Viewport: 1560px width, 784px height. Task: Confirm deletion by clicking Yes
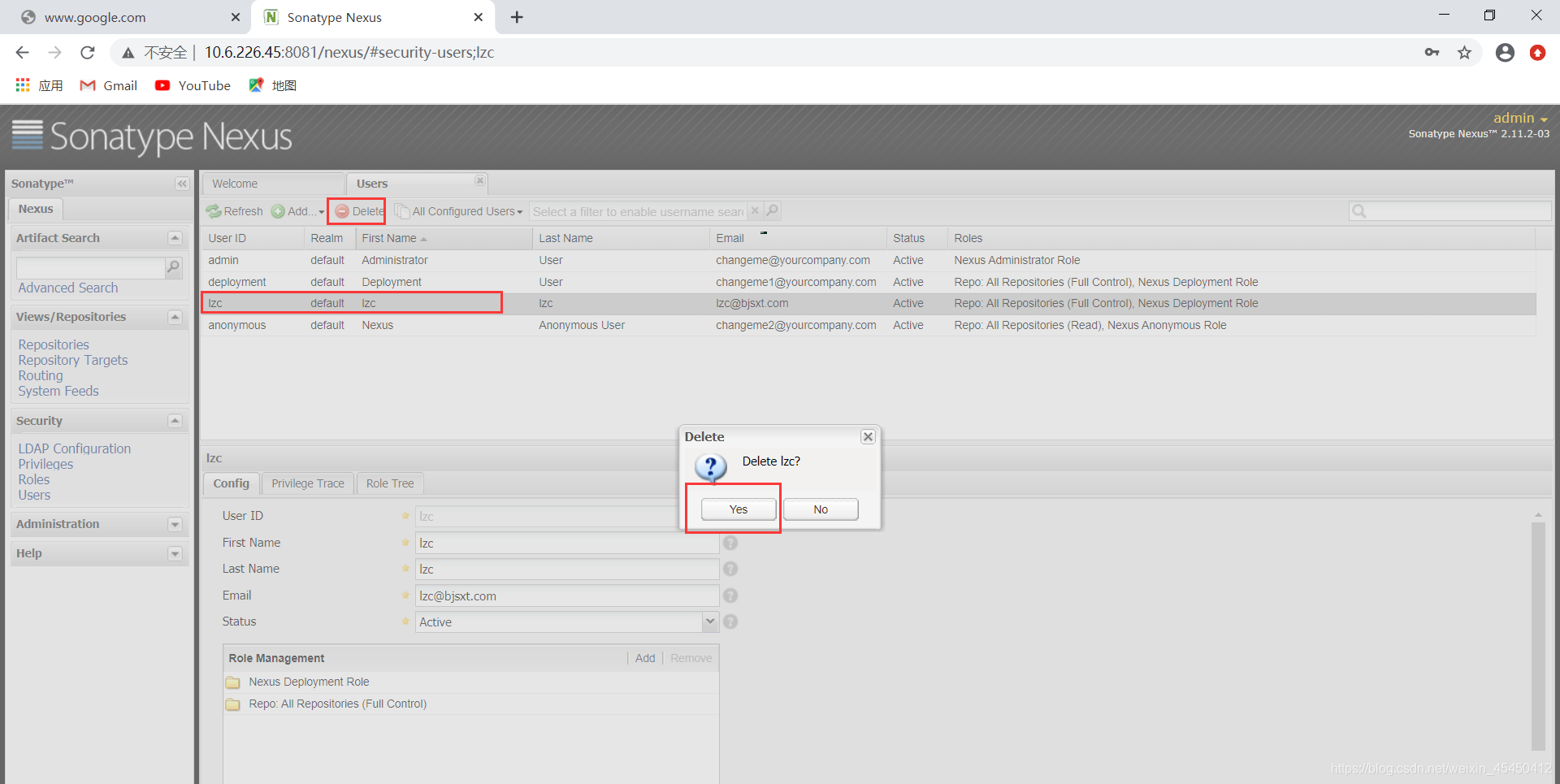tap(739, 509)
